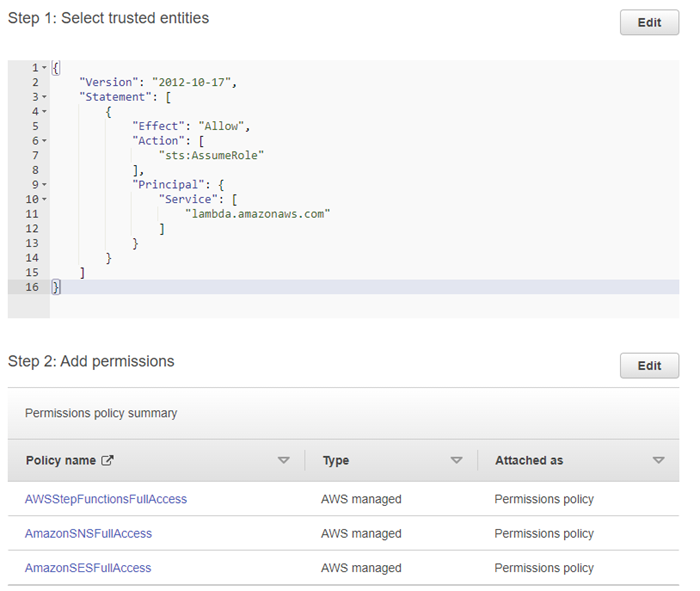Open the AmazonSESFullAccess policy link

[88, 568]
